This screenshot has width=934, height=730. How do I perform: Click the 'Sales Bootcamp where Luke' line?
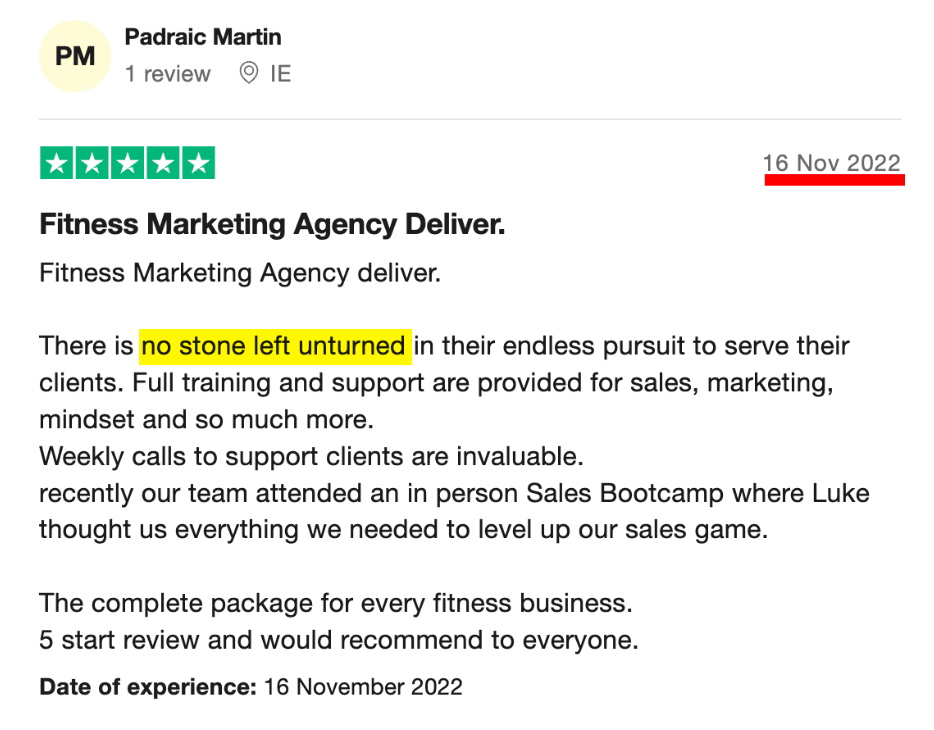pyautogui.click(x=454, y=494)
